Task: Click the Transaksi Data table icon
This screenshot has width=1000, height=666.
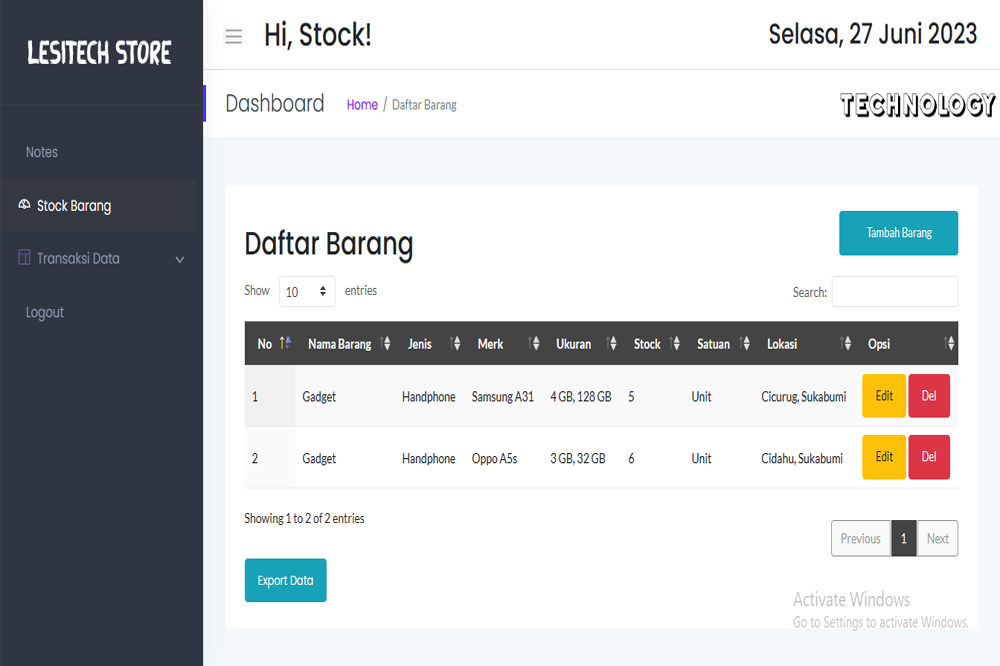Action: pyautogui.click(x=25, y=258)
